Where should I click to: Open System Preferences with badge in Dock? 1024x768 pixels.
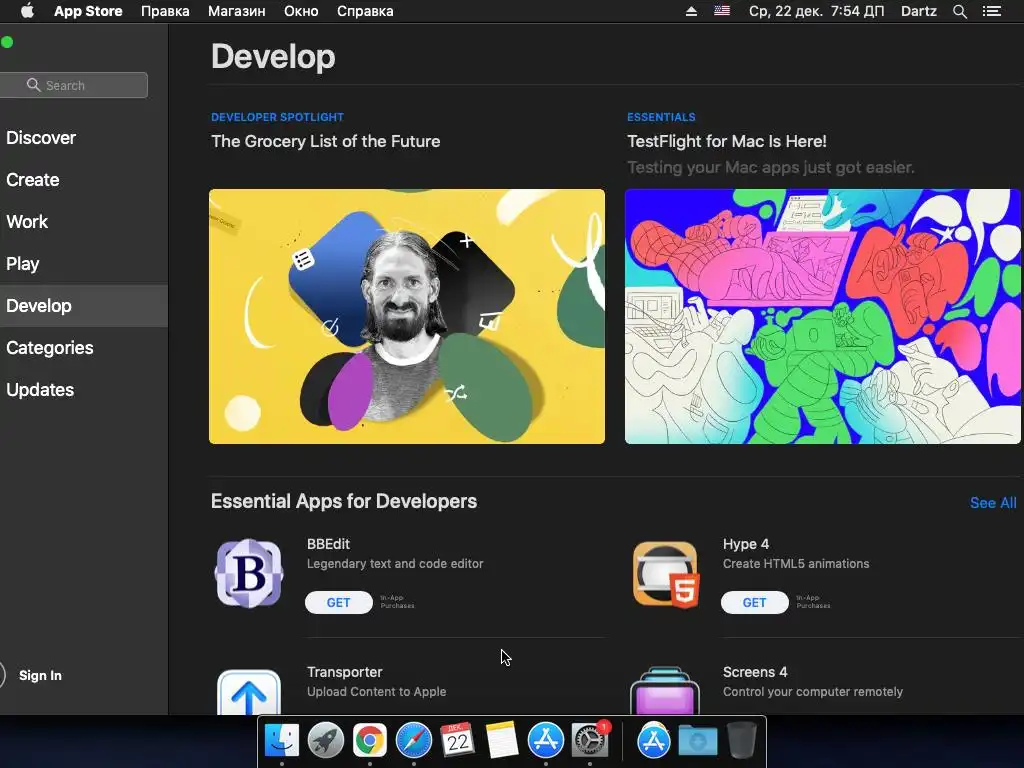click(590, 740)
